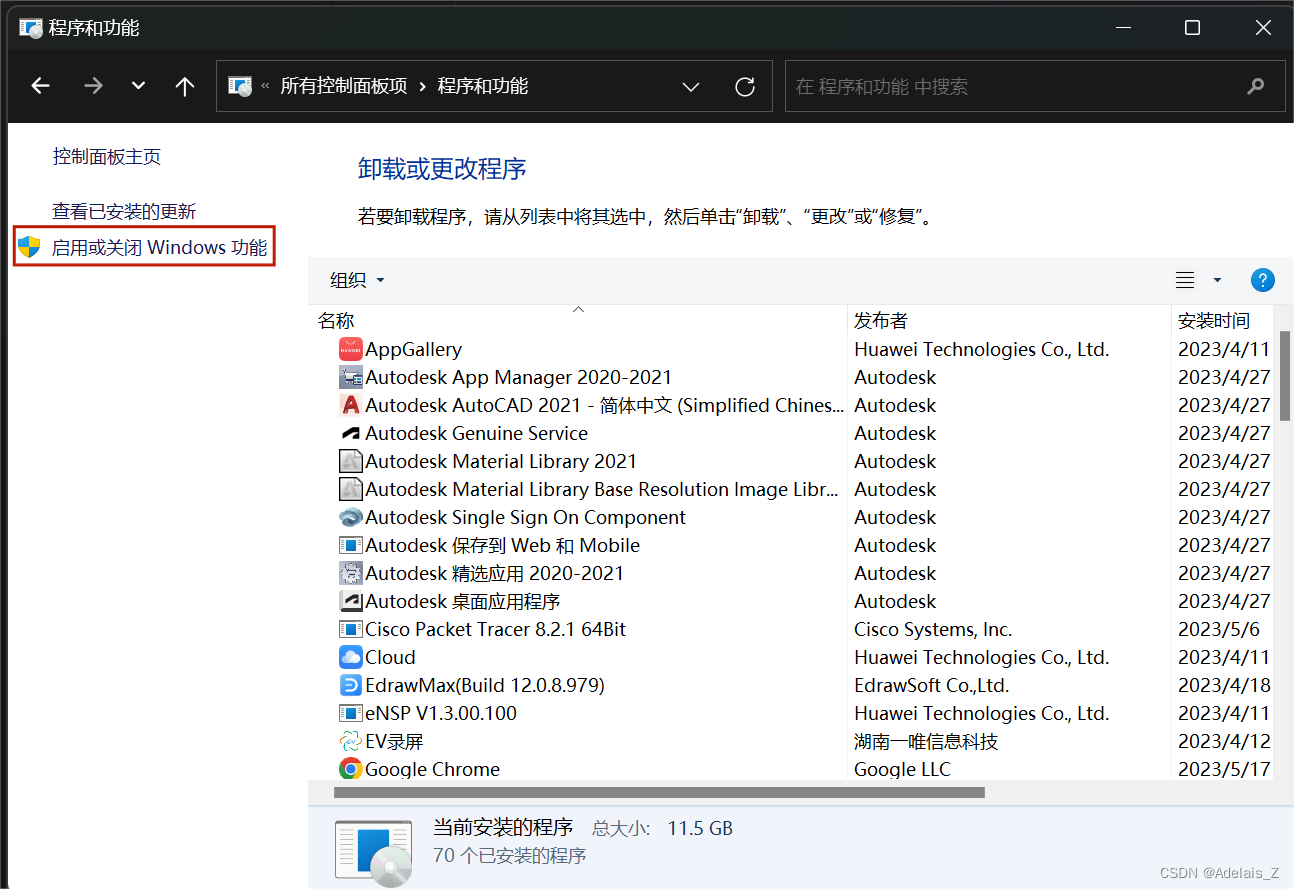Click the Cisco Packet Tracer icon

(350, 629)
